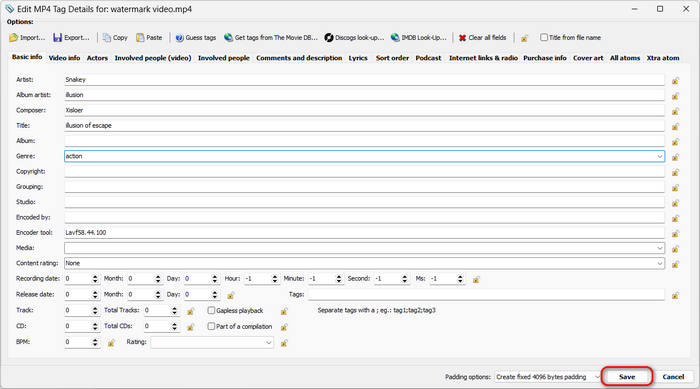Screen dimensions: 700x389
Task: Toggle the lock icon for the Title field
Action: 675,126
